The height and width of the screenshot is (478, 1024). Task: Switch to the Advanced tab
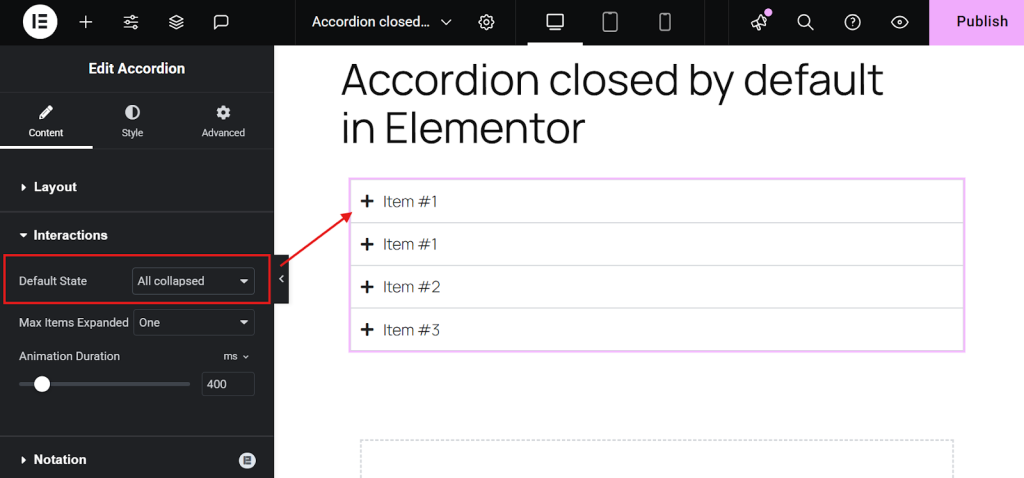(223, 121)
